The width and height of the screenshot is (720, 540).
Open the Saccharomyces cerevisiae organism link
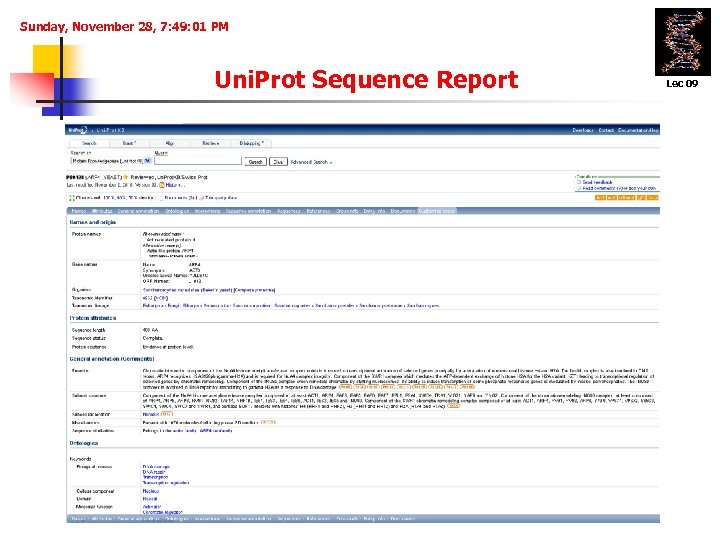point(187,290)
